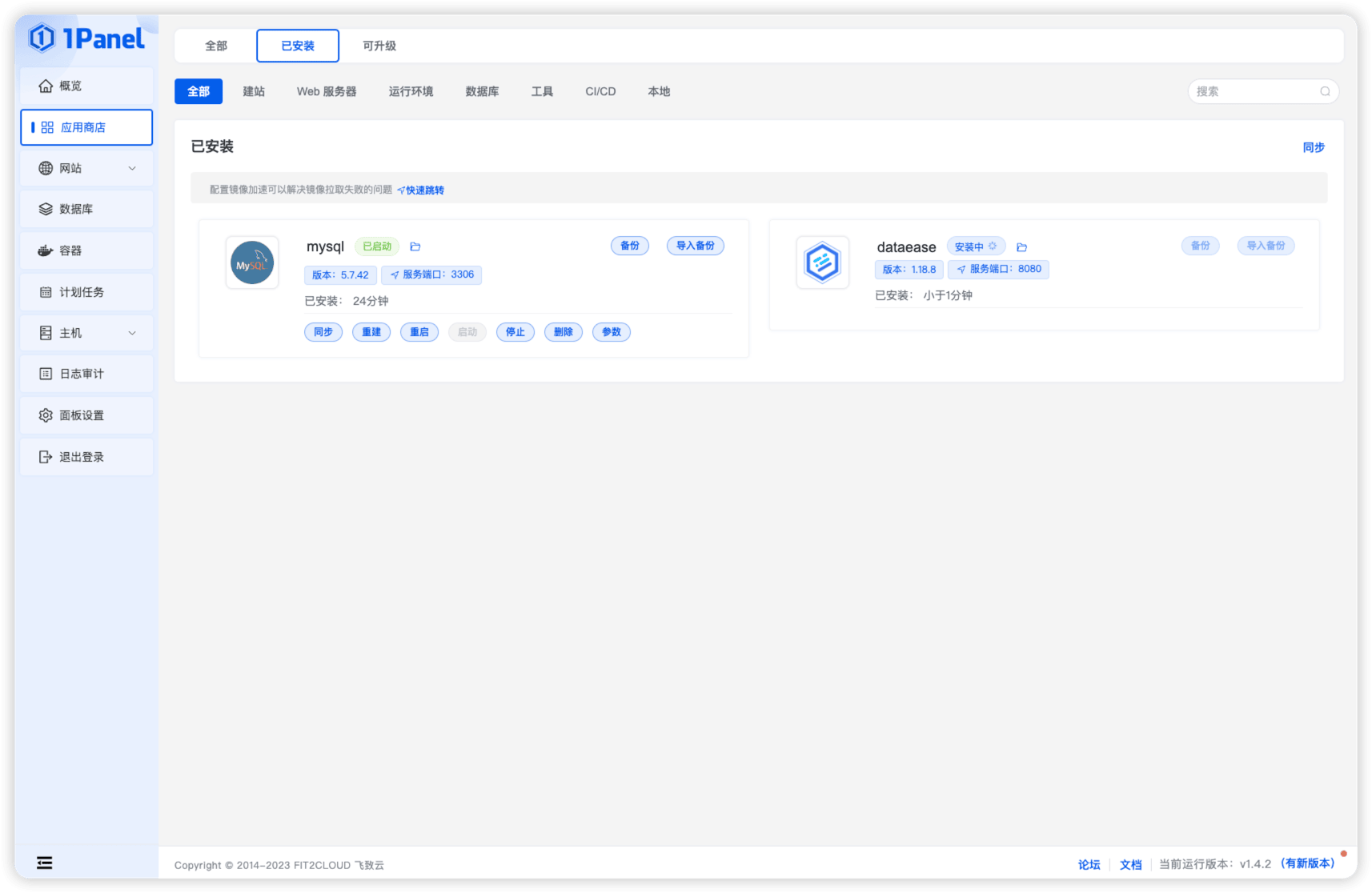Open 容器 containers in sidebar
The width and height of the screenshot is (1372, 893).
(86, 250)
